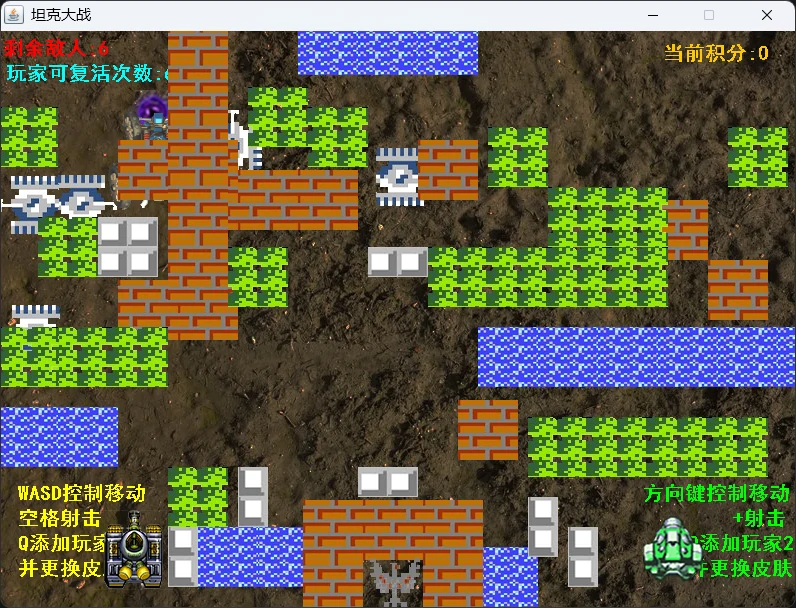Click the enemy tank beside the right brick block
The image size is (796, 608).
[x=397, y=176]
